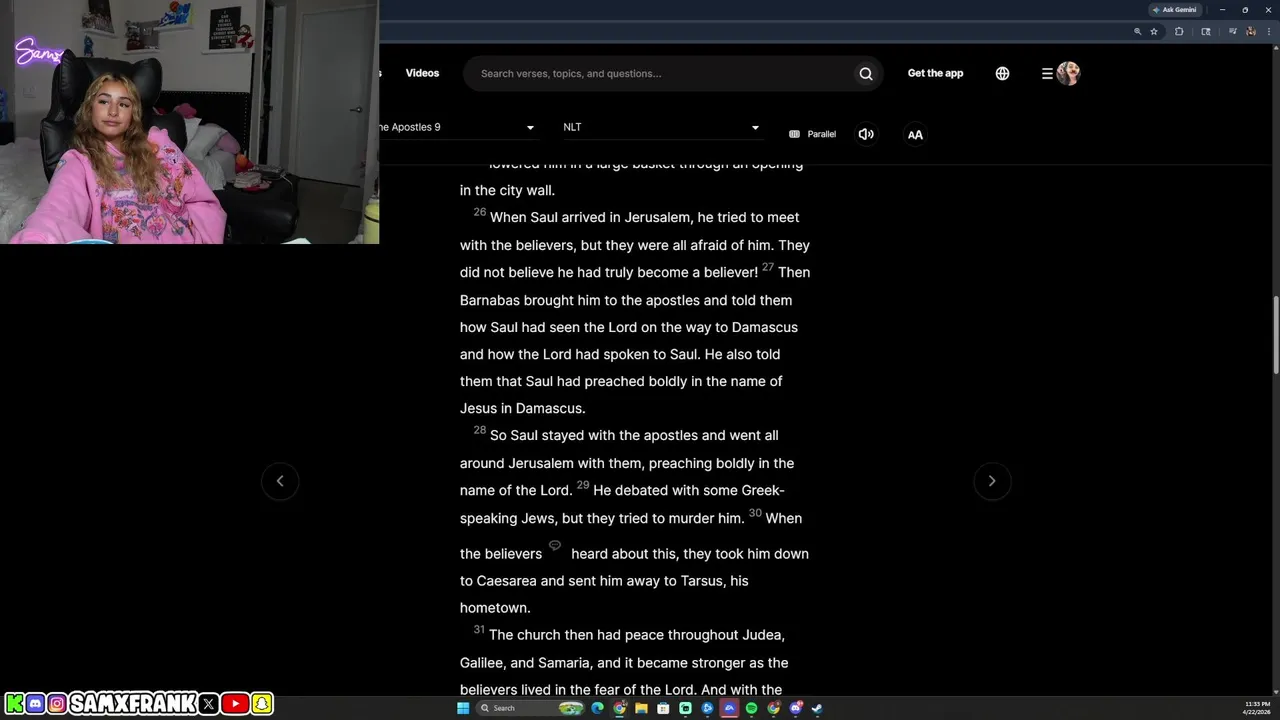This screenshot has width=1280, height=720.
Task: Click verse number 27
Action: (768, 267)
